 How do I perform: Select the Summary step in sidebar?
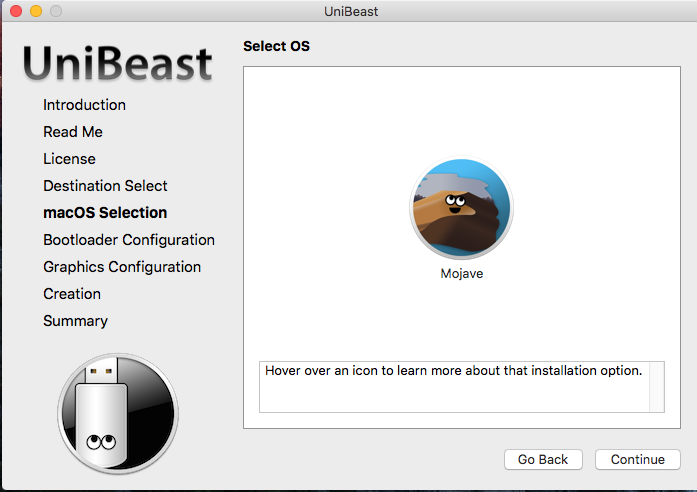[76, 321]
